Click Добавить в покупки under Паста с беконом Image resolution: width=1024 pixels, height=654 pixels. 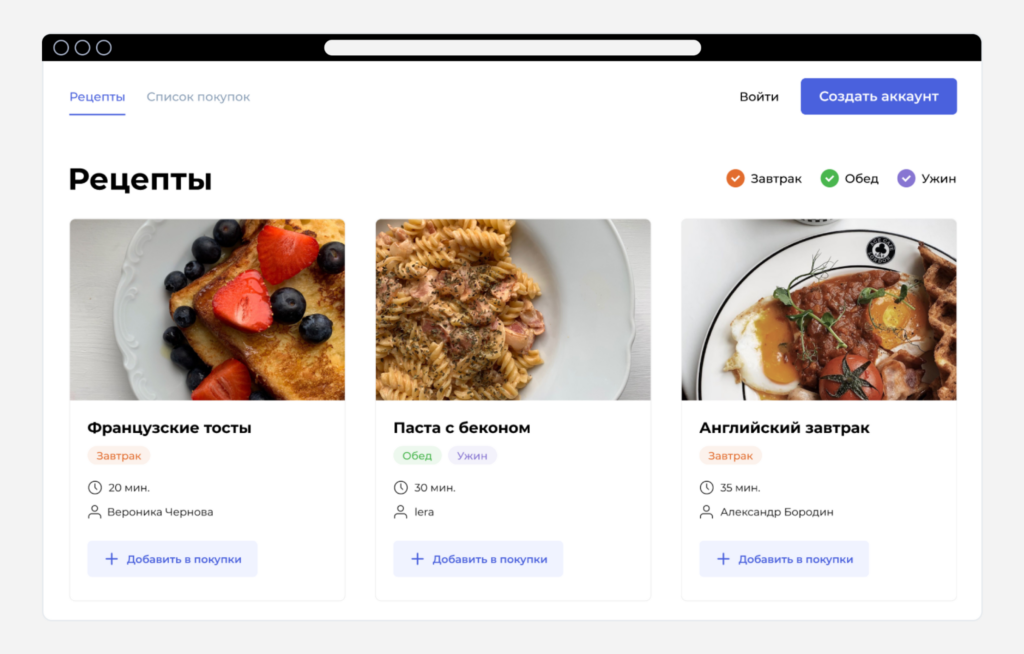(x=478, y=558)
